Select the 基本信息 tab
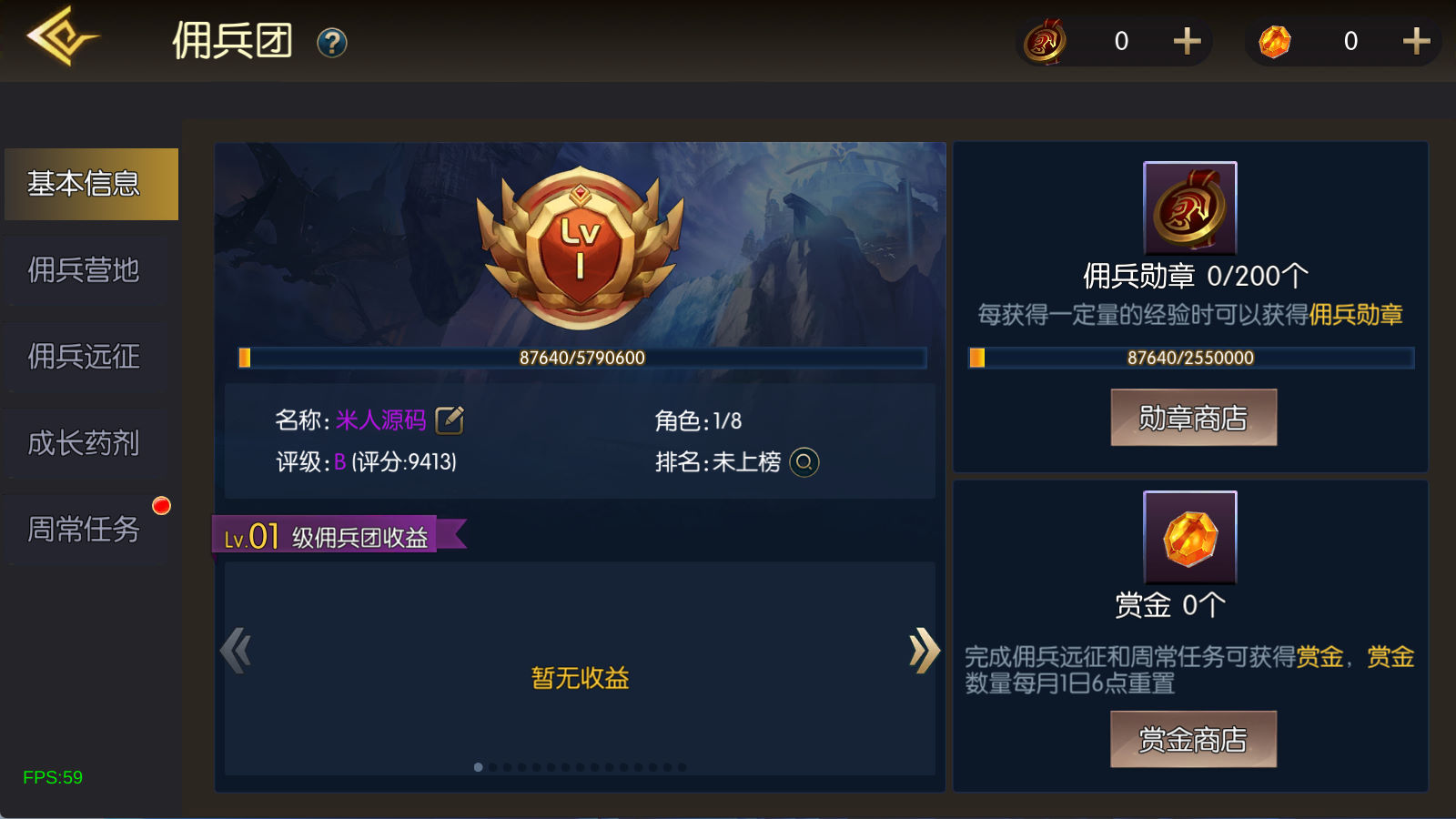This screenshot has height=819, width=1456. click(91, 184)
